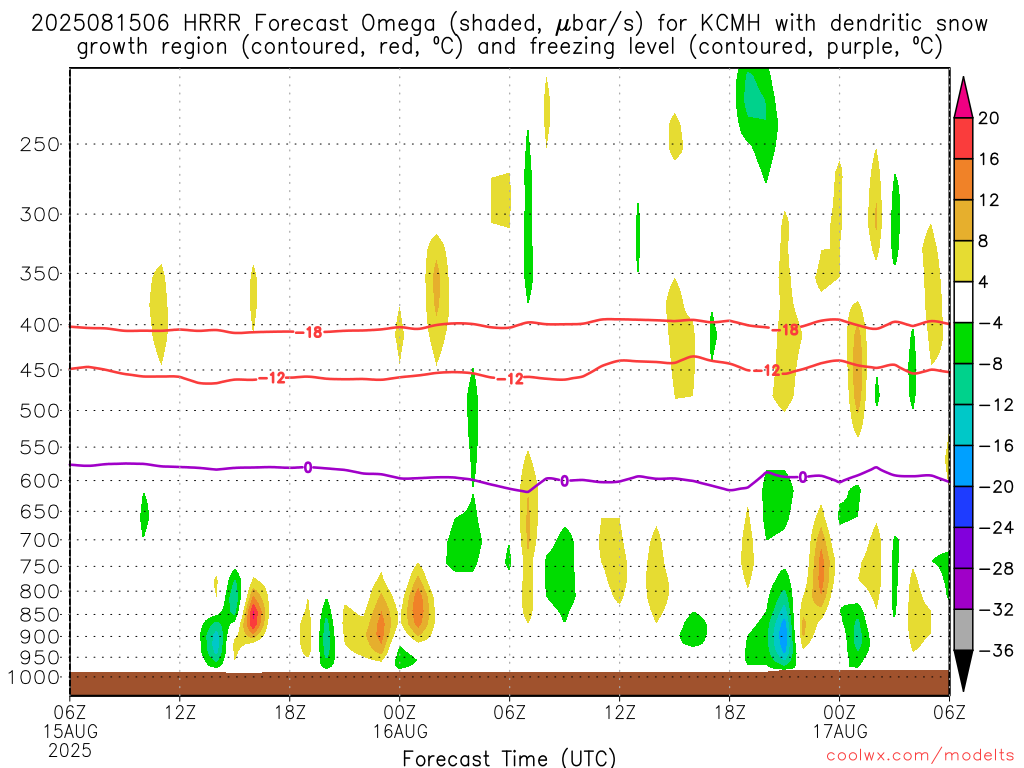1024x768 pixels.
Task: Pick the bright green -8 to -4 colorbar segment
Action: click(963, 343)
